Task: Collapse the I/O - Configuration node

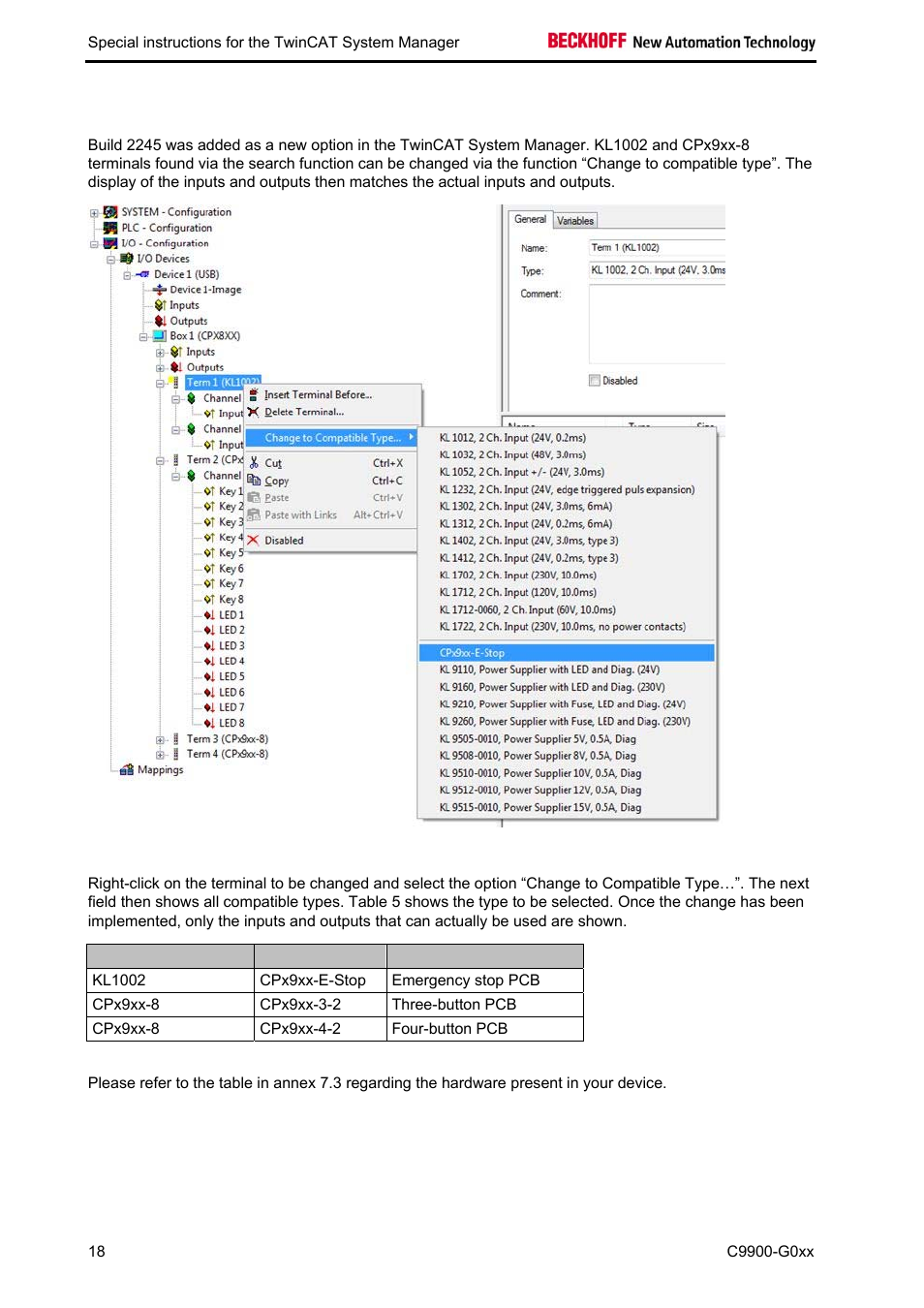Action: tap(94, 243)
